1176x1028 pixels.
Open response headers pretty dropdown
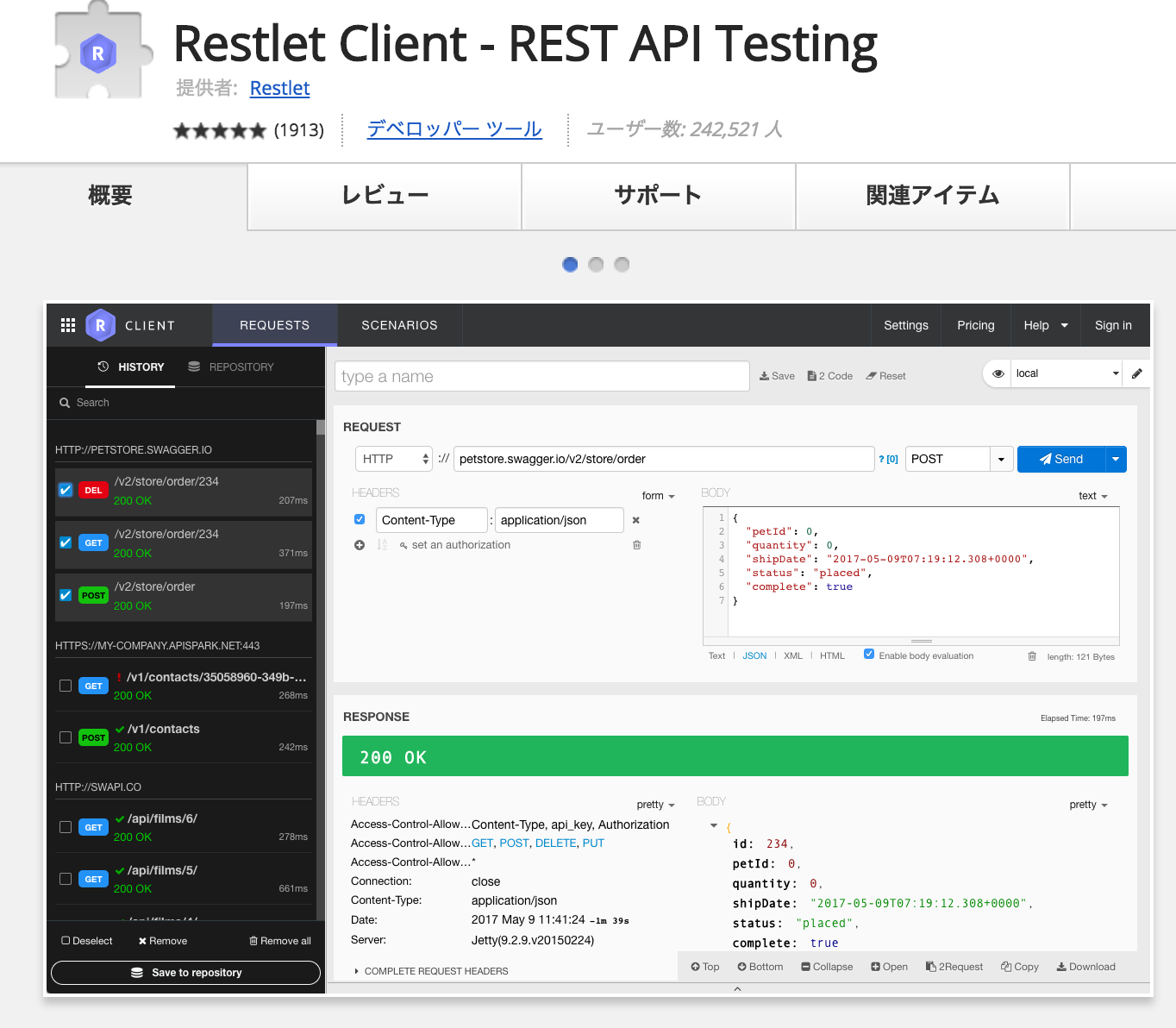pyautogui.click(x=656, y=805)
